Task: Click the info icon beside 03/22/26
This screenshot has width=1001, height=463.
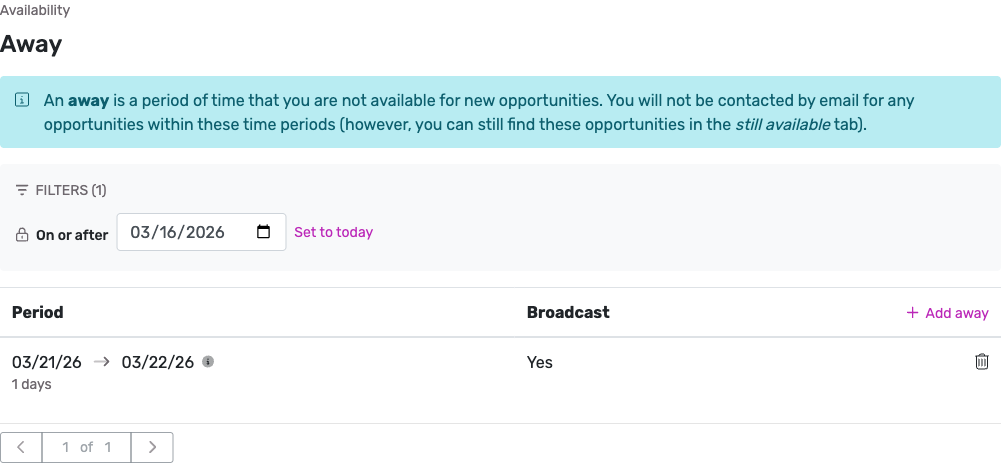Action: click(x=208, y=362)
